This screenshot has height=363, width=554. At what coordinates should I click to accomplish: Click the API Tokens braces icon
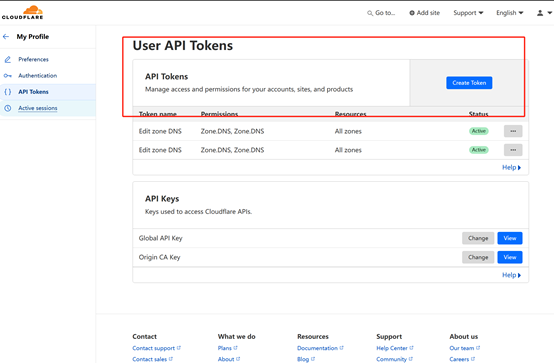coord(7,92)
